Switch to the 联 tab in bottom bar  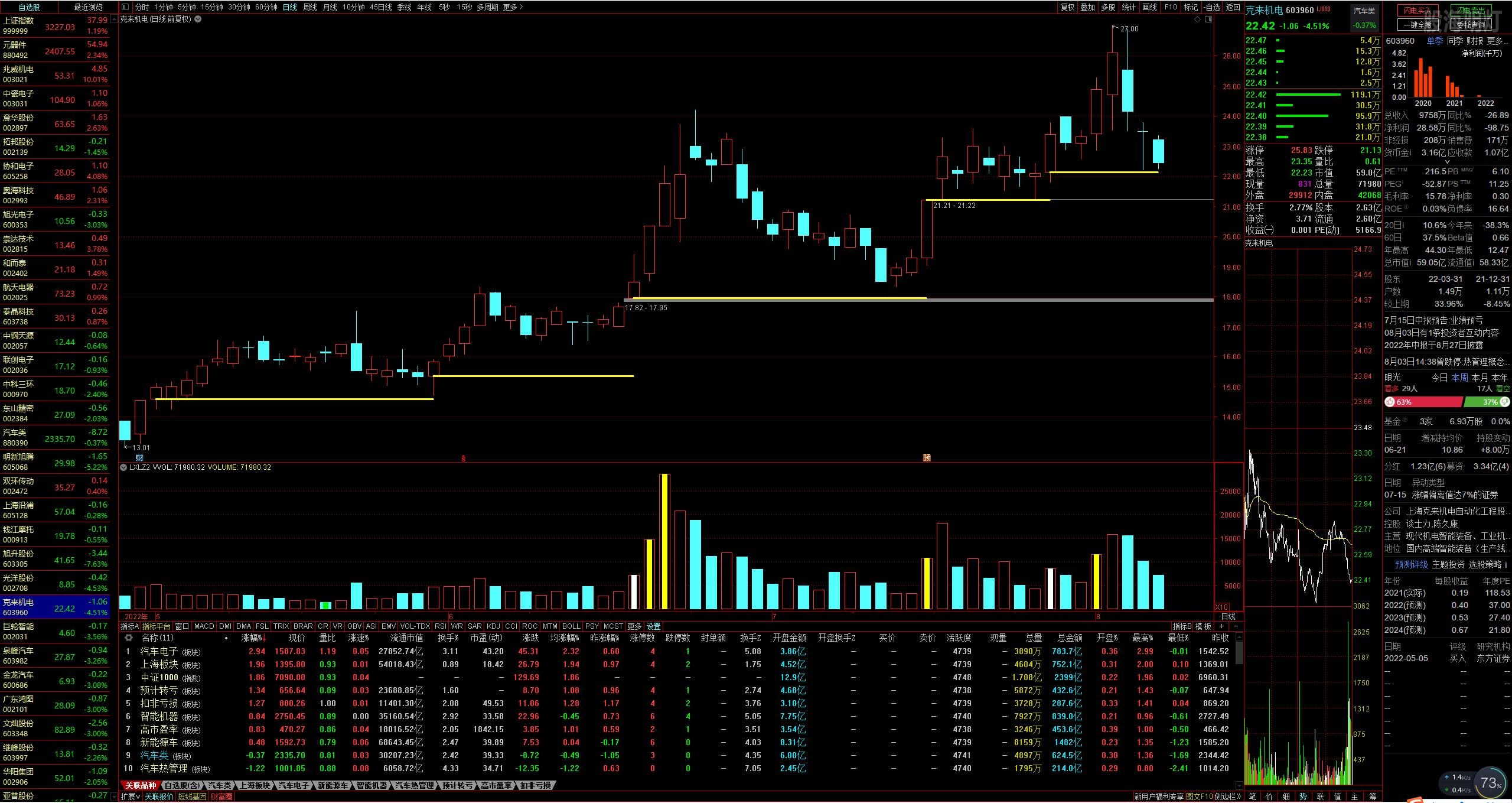(1321, 797)
